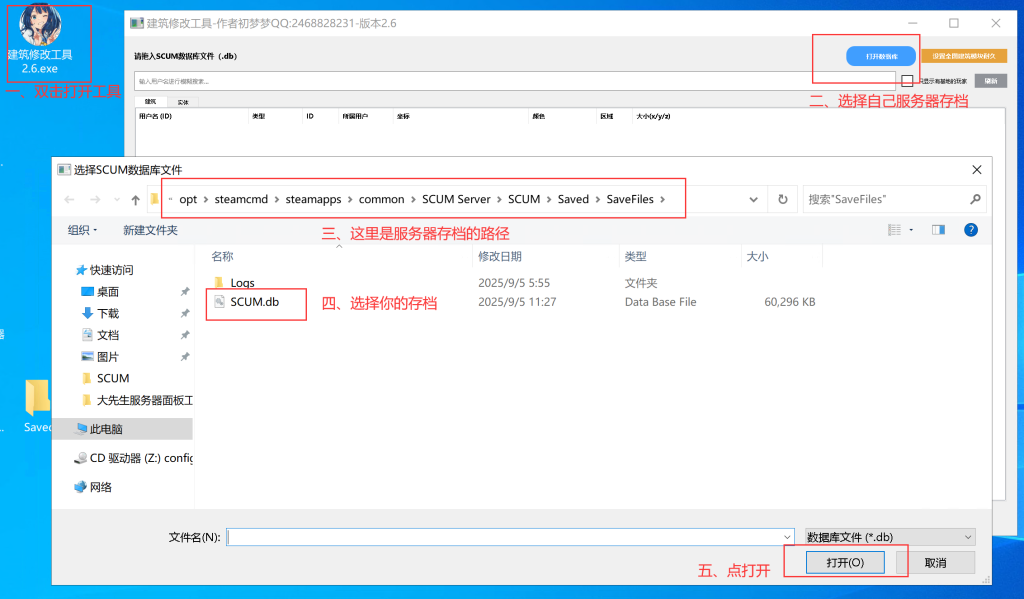Viewport: 1024px width, 599px height.
Task: Open the Logs folder
Action: click(x=242, y=283)
